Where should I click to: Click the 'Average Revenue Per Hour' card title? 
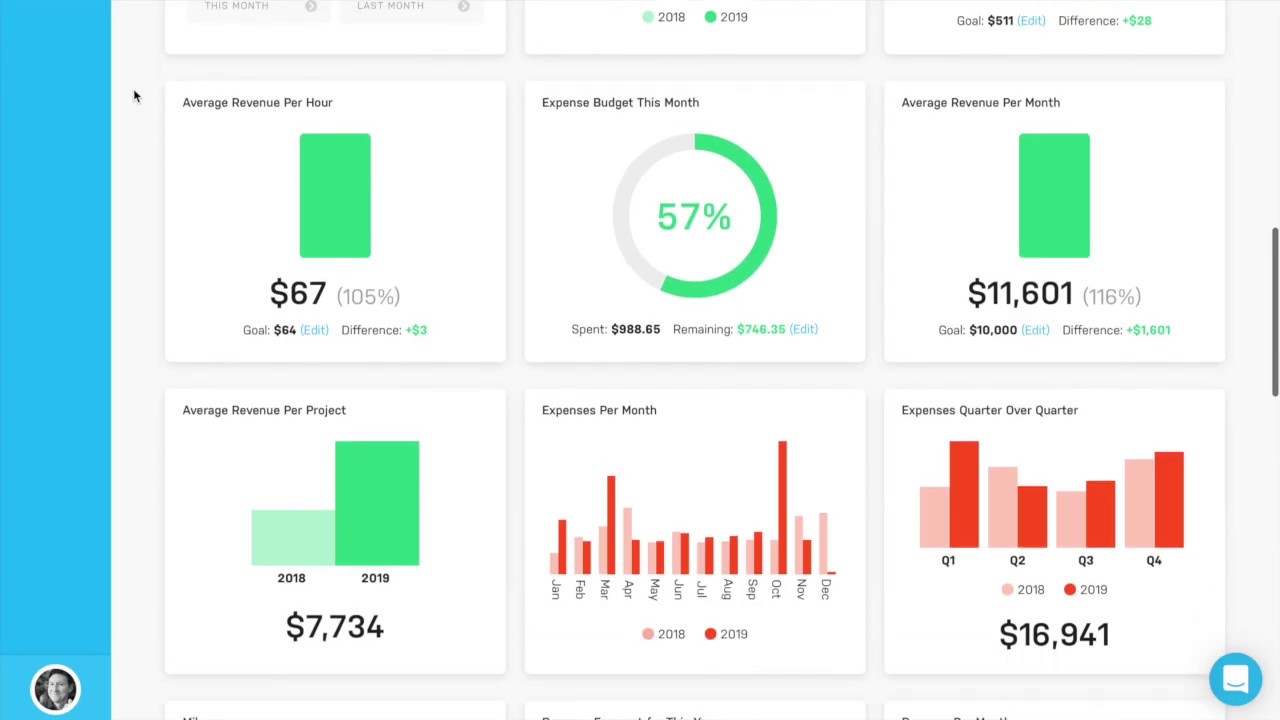pyautogui.click(x=257, y=102)
